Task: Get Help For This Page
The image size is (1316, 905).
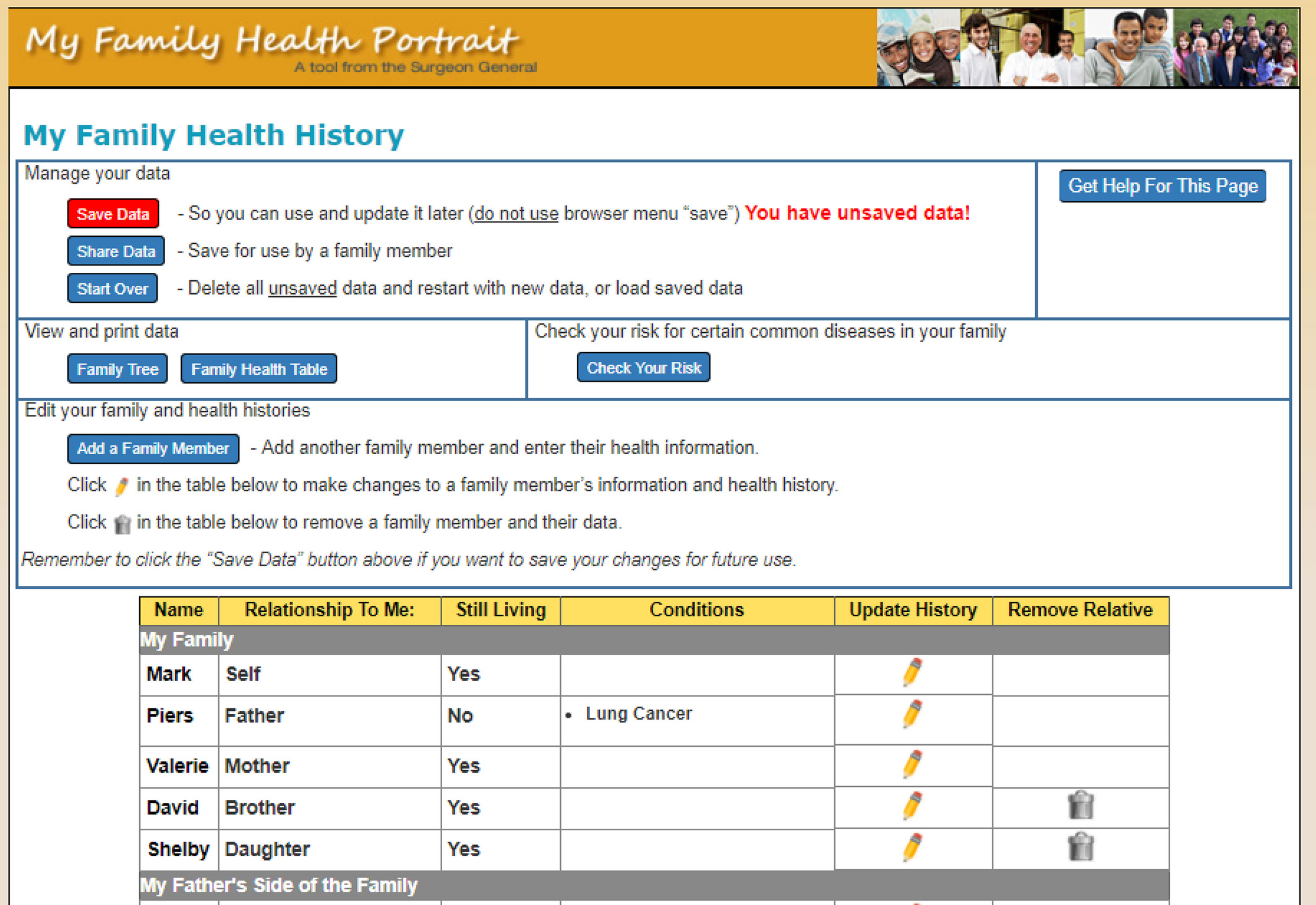Action: [1163, 186]
